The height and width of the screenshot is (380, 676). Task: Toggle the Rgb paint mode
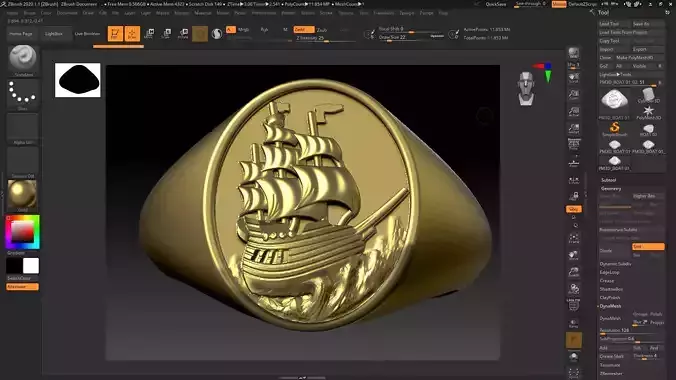tap(264, 29)
